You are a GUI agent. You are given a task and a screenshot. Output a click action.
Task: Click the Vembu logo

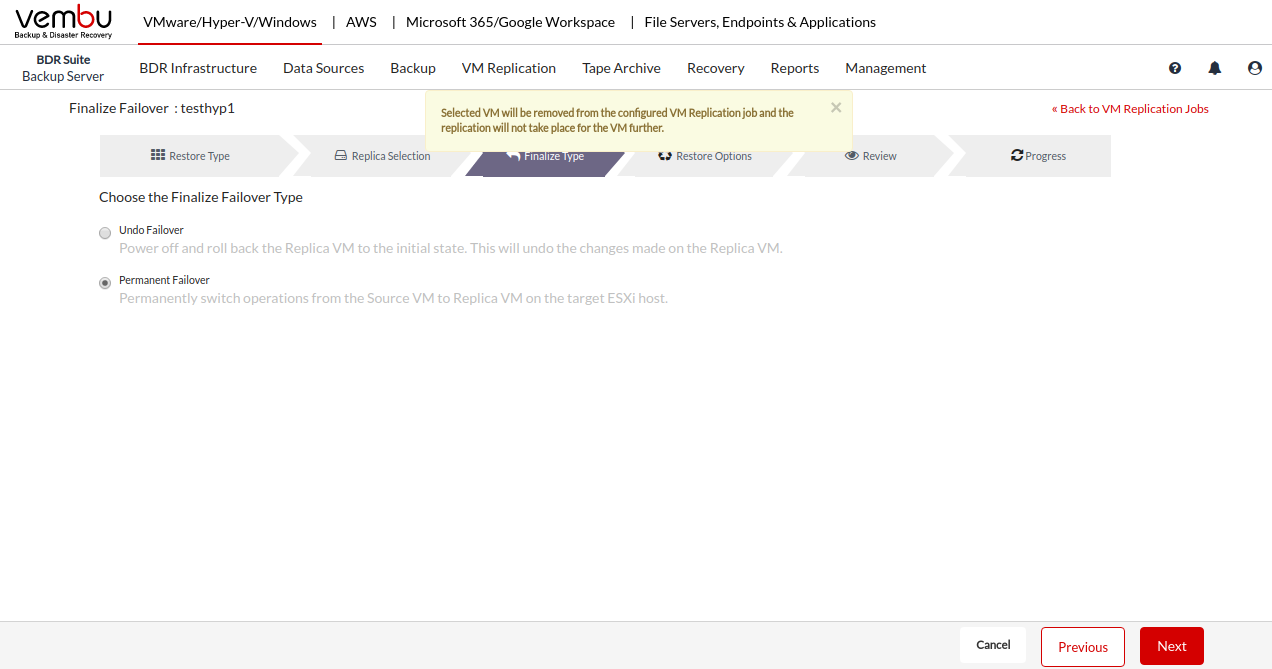64,22
